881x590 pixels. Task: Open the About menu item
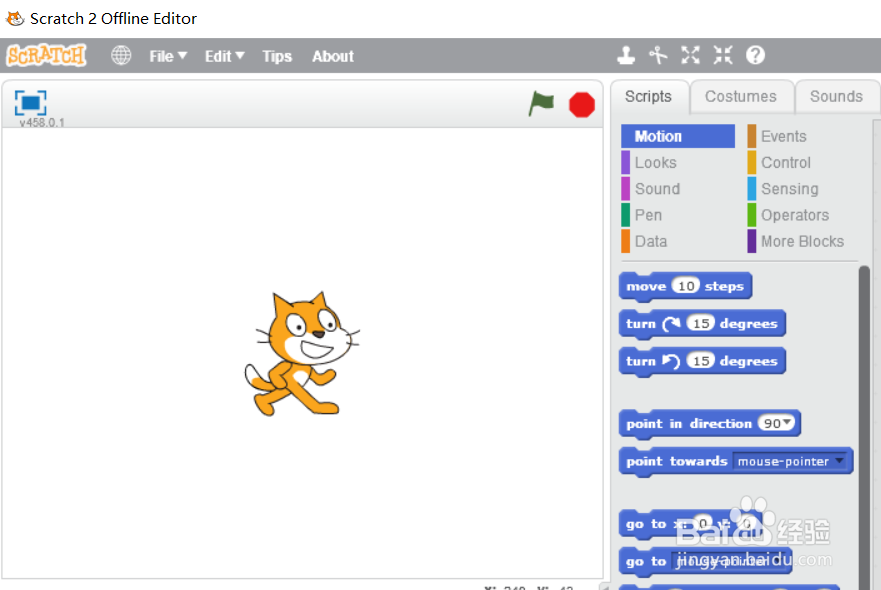[x=333, y=56]
